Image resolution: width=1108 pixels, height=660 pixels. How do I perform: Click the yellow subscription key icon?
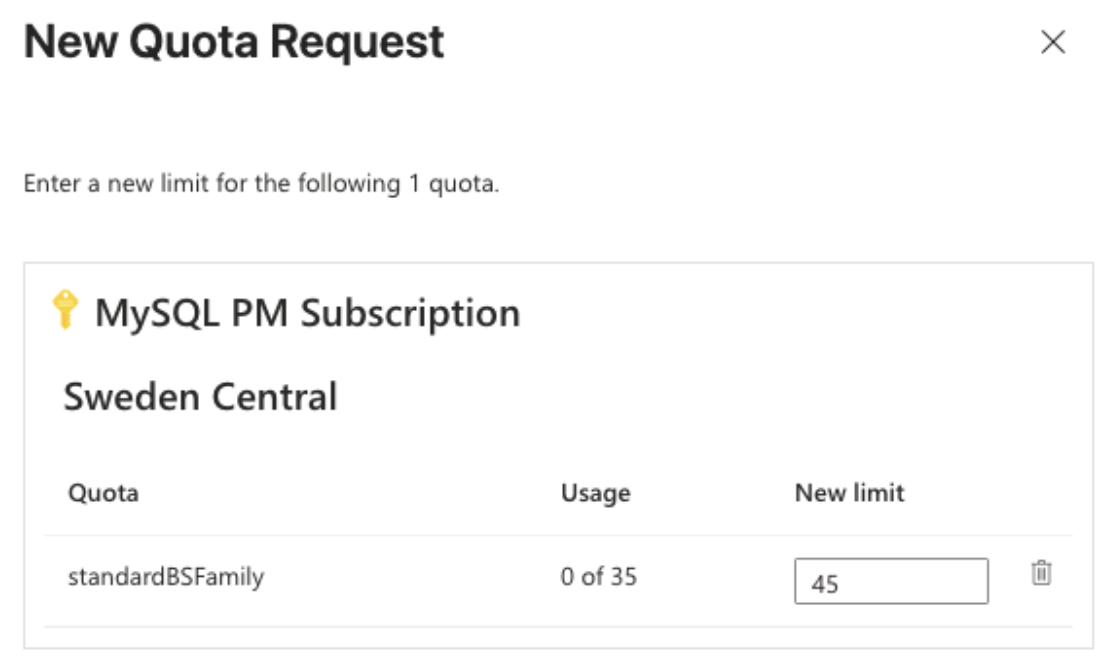click(65, 310)
